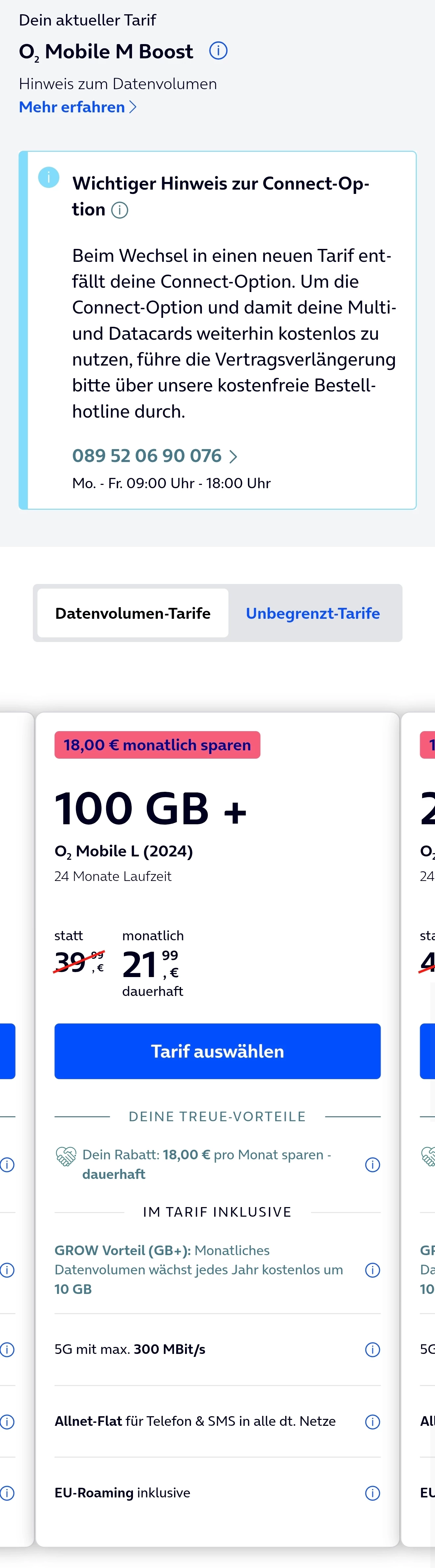Click the blue info badge in notice box
The width and height of the screenshot is (435, 1568).
pos(49,177)
